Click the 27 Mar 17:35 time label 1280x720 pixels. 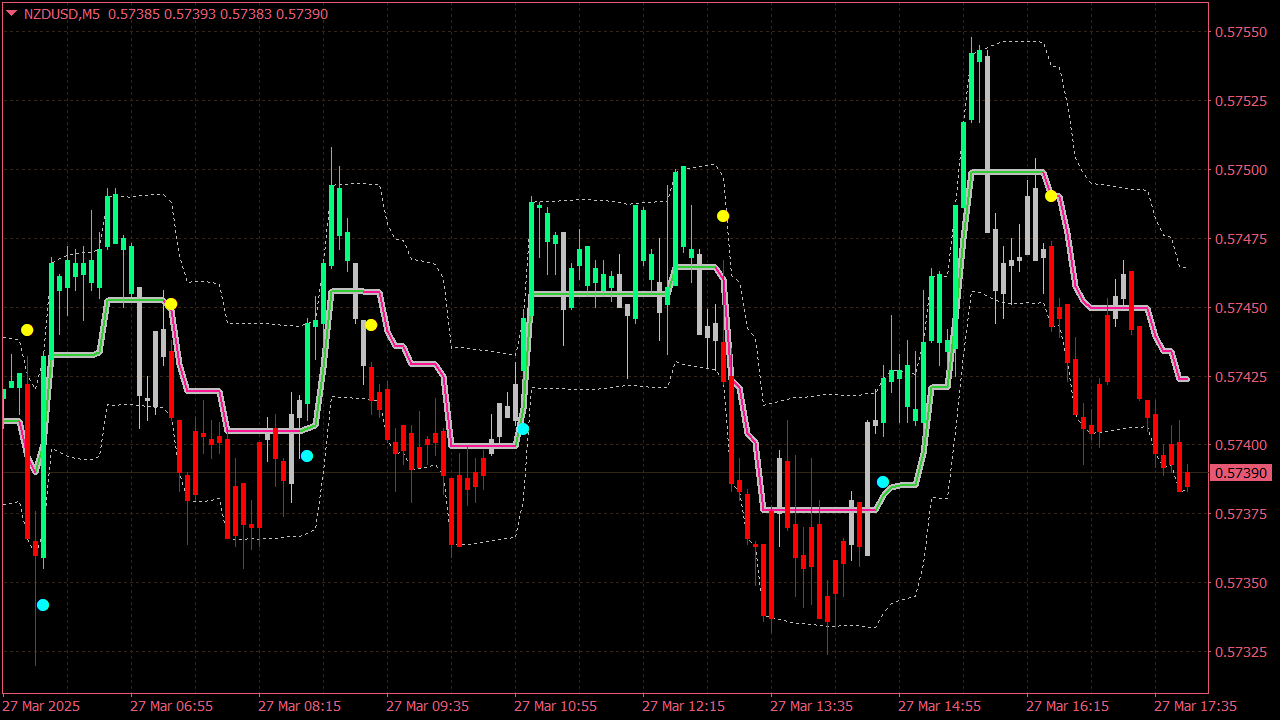point(1194,706)
